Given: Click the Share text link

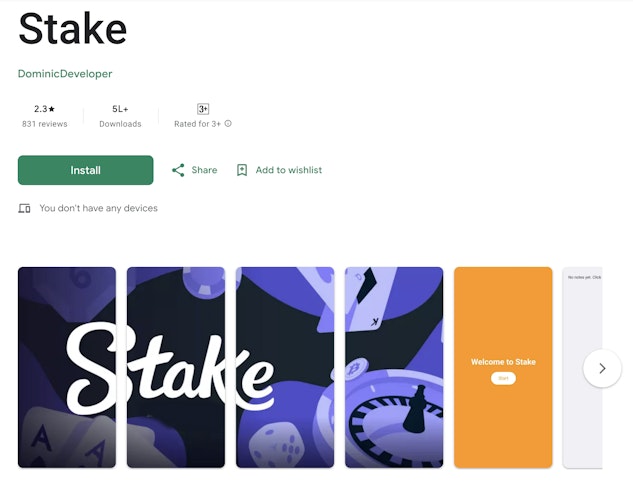Looking at the screenshot, I should (204, 170).
